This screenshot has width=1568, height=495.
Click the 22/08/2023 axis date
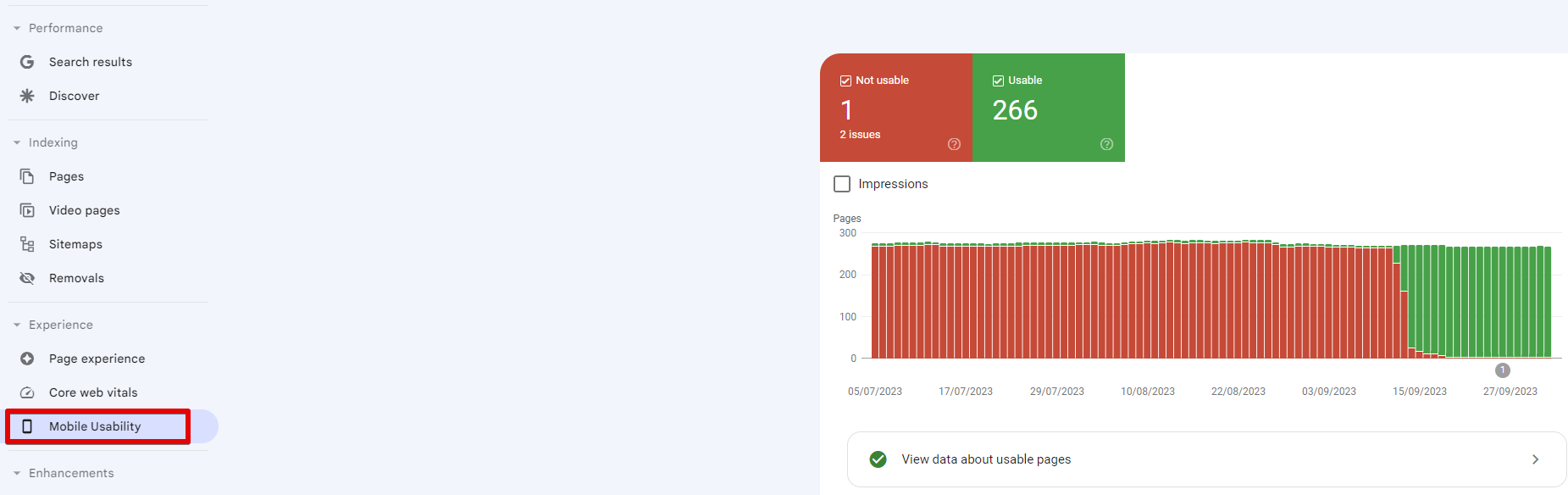1238,392
